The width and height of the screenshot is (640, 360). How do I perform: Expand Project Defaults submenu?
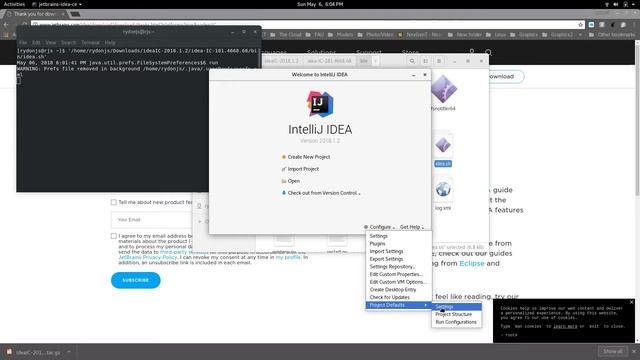[398, 305]
